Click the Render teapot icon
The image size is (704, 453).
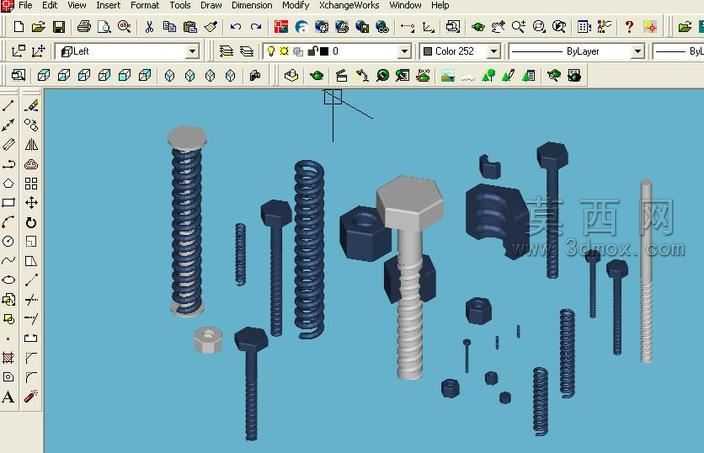coord(317,75)
